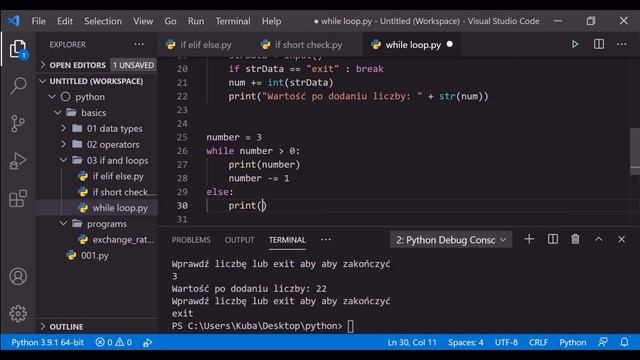
Task: Change indentation via Spaces: 4
Action: click(465, 342)
